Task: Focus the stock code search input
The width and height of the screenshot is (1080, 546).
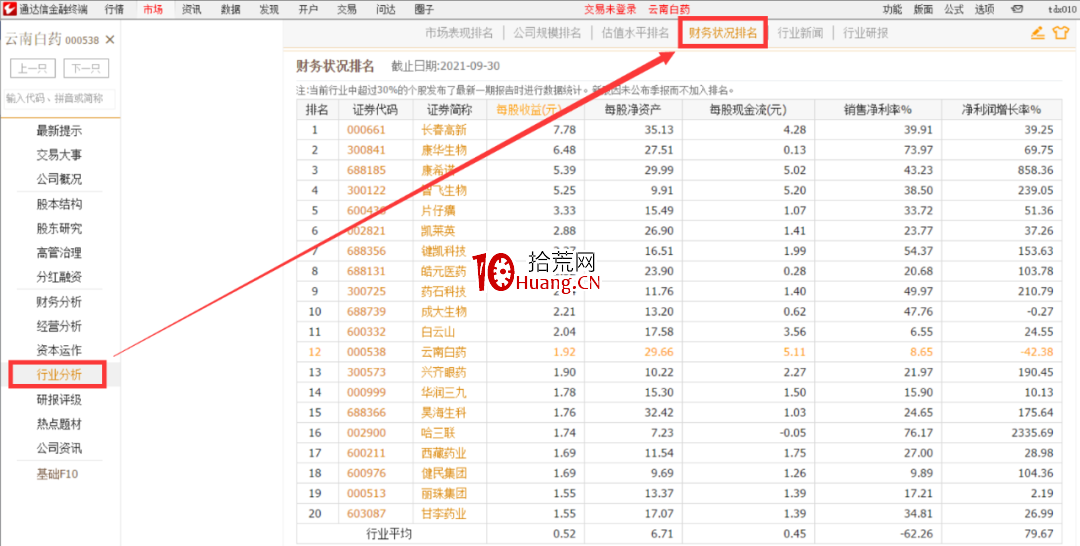Action: pyautogui.click(x=60, y=98)
